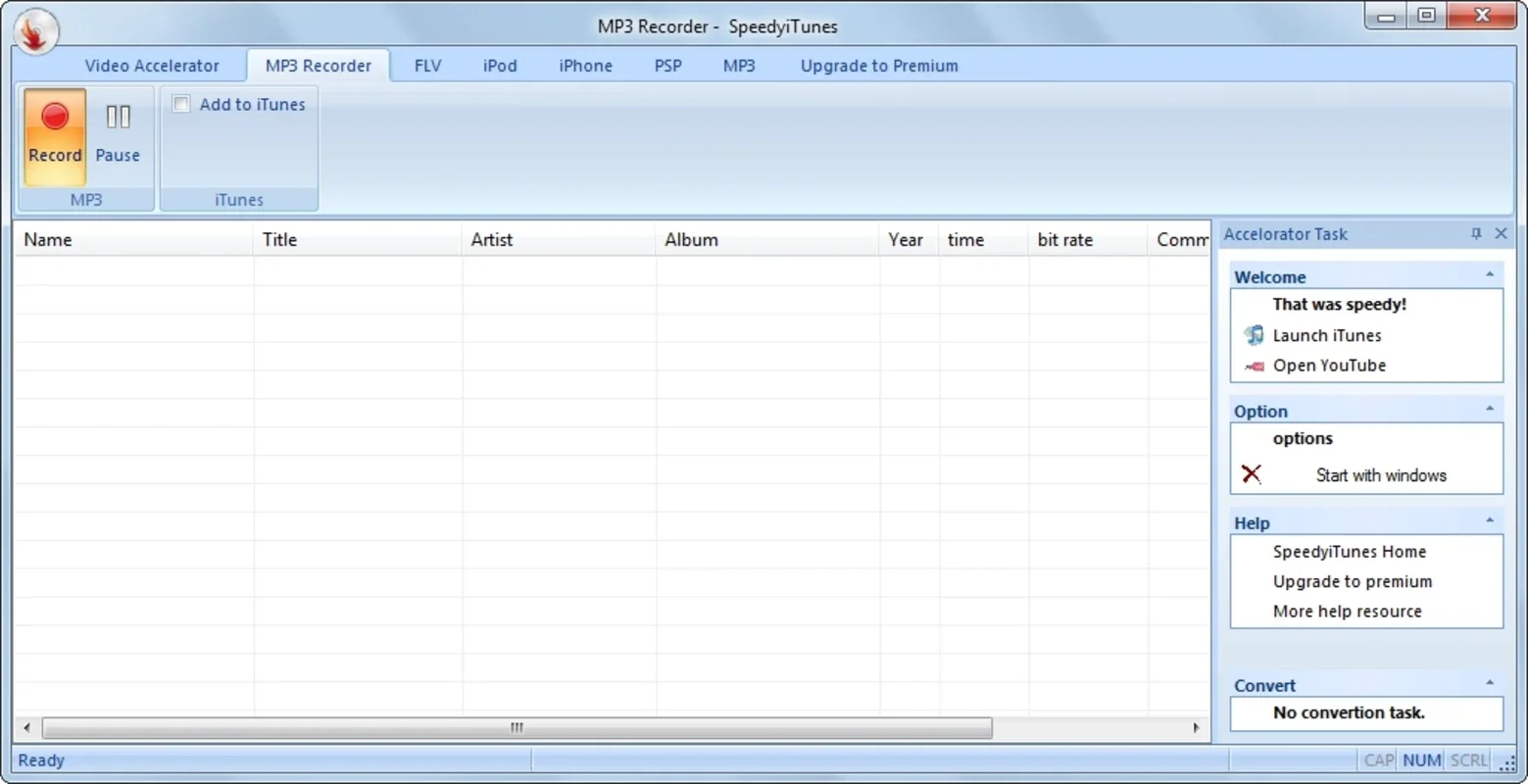Viewport: 1528px width, 784px height.
Task: Click the red X beside Start with windows
Action: [1252, 474]
